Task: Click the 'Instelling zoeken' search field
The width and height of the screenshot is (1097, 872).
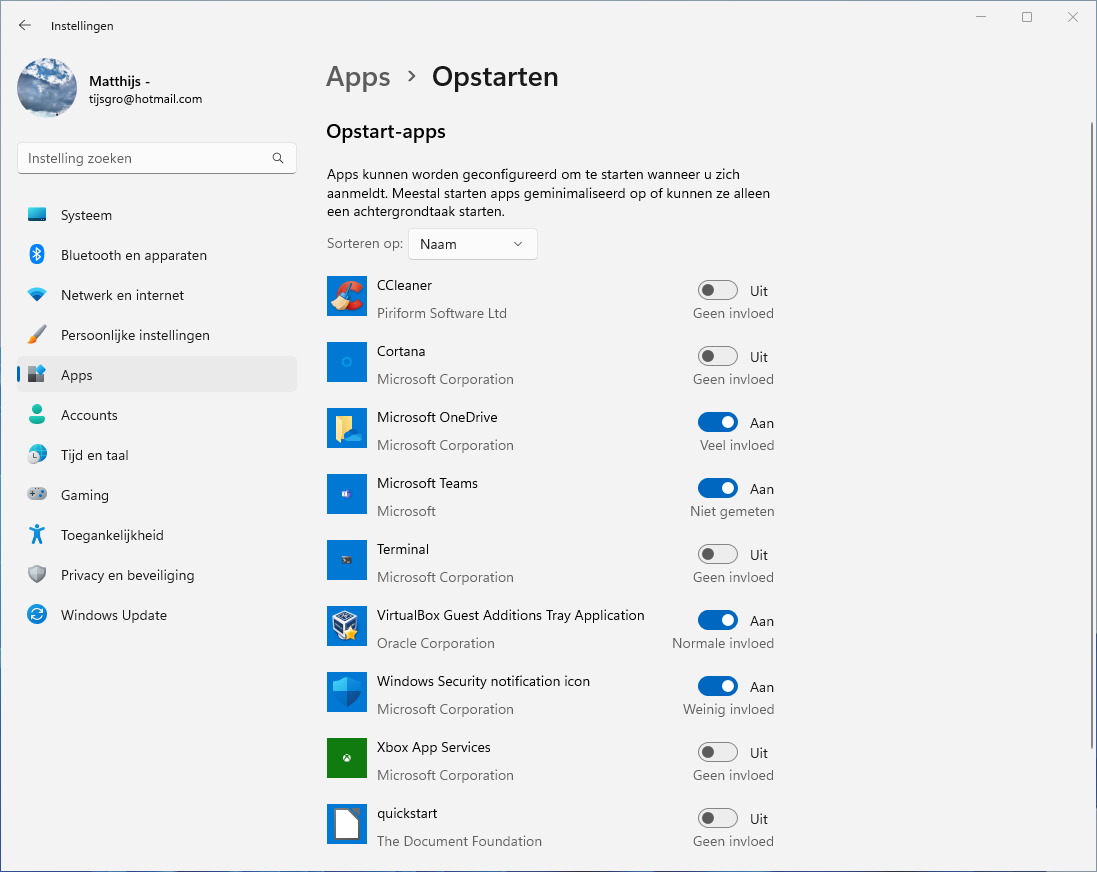Action: [x=145, y=158]
